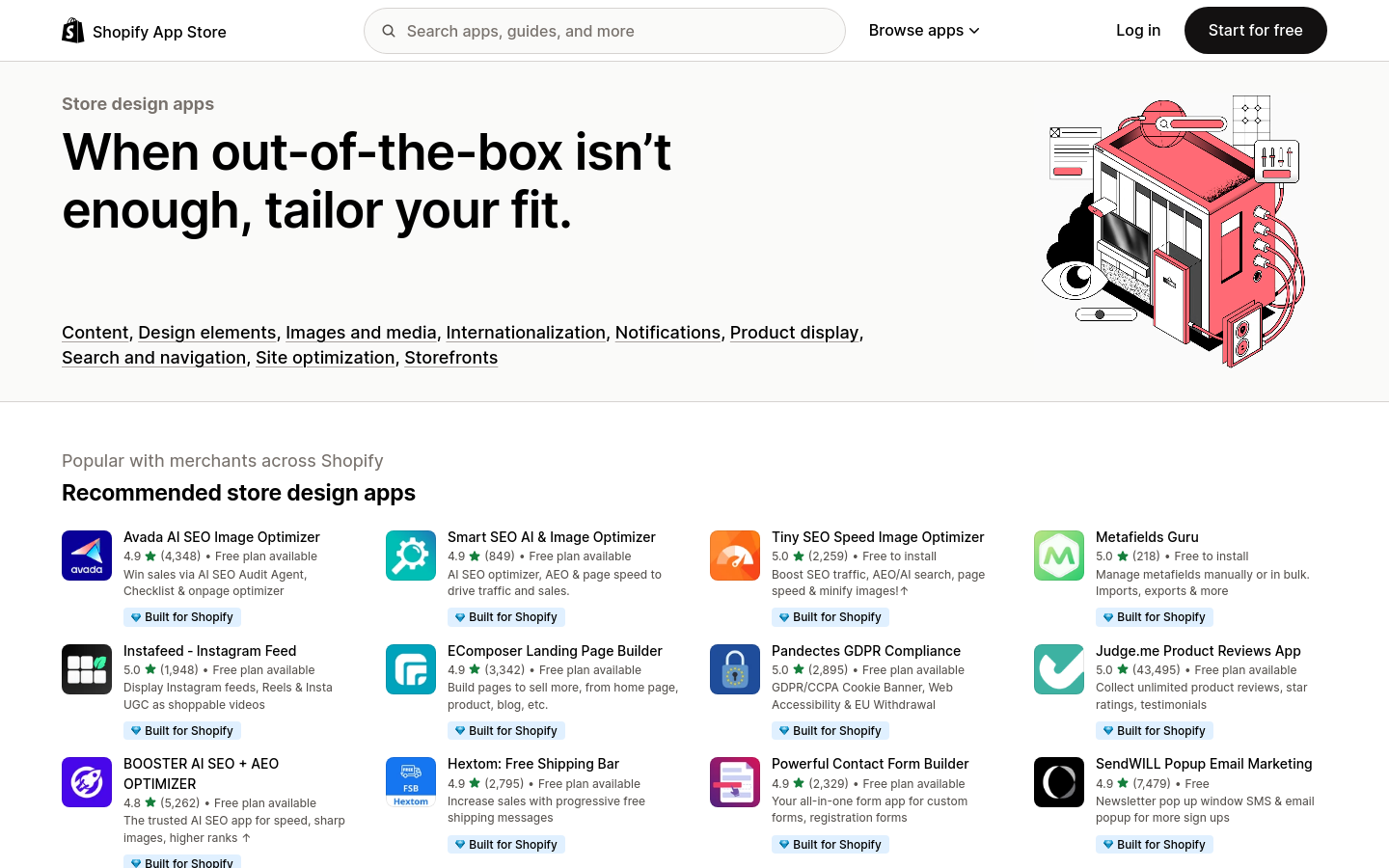
Task: Open Smart SEO AI & Image Optimizer title
Action: click(552, 537)
